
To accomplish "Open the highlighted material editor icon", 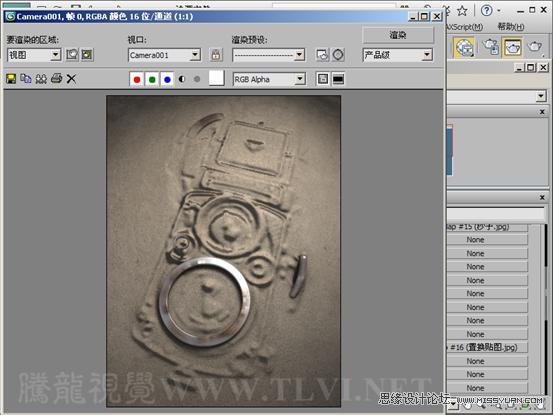I will point(464,47).
